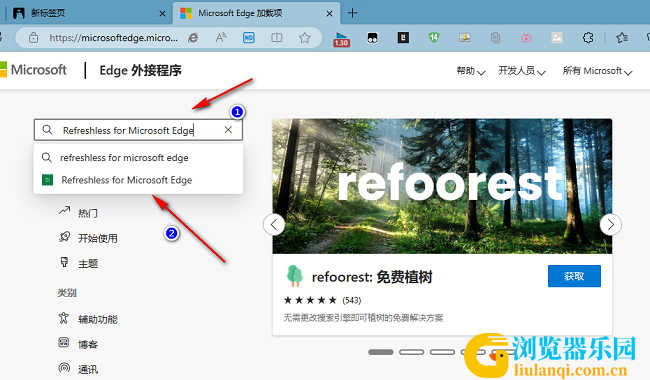Select the 博客 category
This screenshot has height=380, width=650.
[x=88, y=344]
